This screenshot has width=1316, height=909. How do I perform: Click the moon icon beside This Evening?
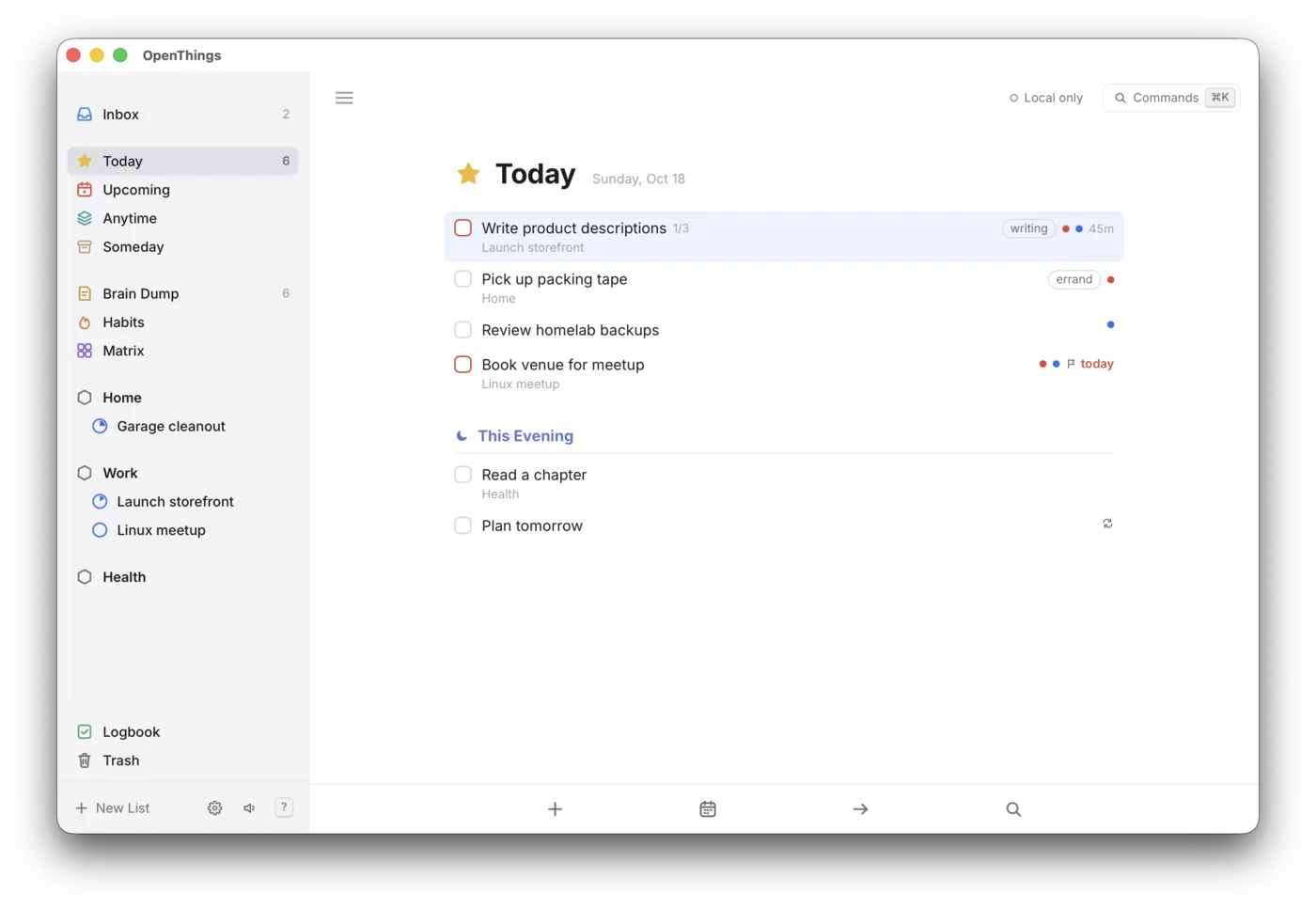(x=462, y=436)
